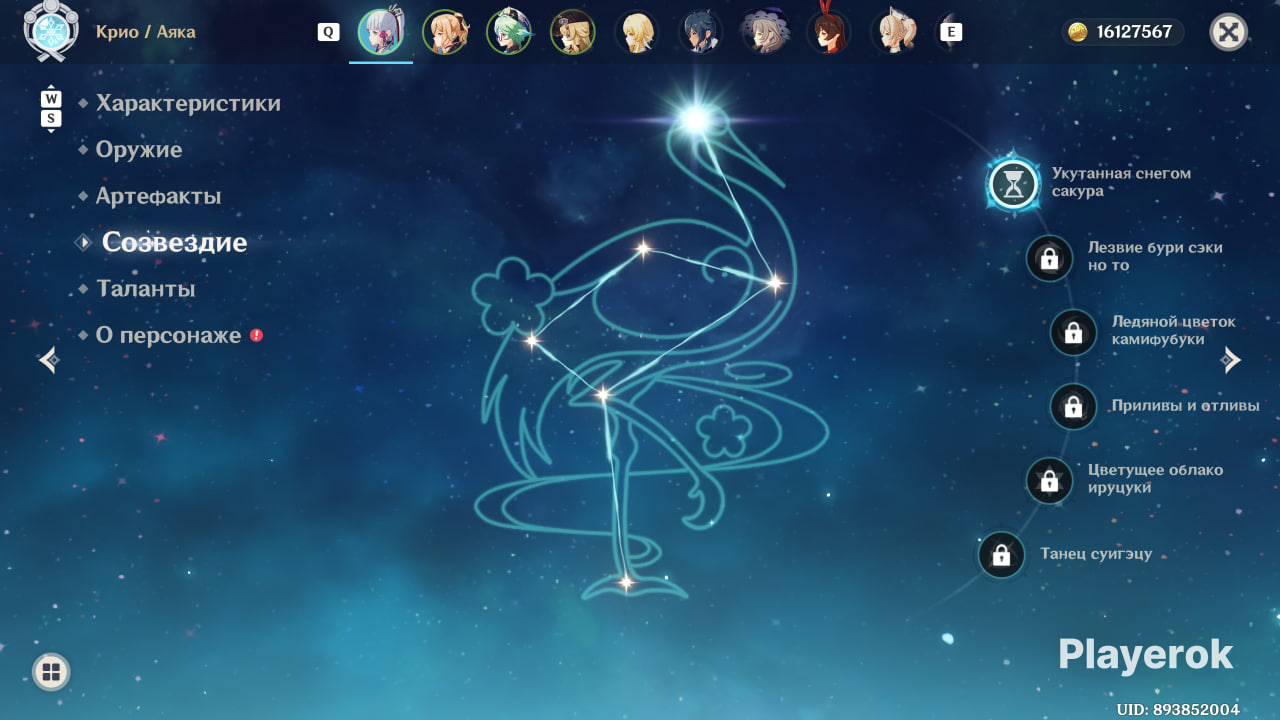The height and width of the screenshot is (720, 1280).
Task: Click the Q key hint
Action: tap(328, 32)
